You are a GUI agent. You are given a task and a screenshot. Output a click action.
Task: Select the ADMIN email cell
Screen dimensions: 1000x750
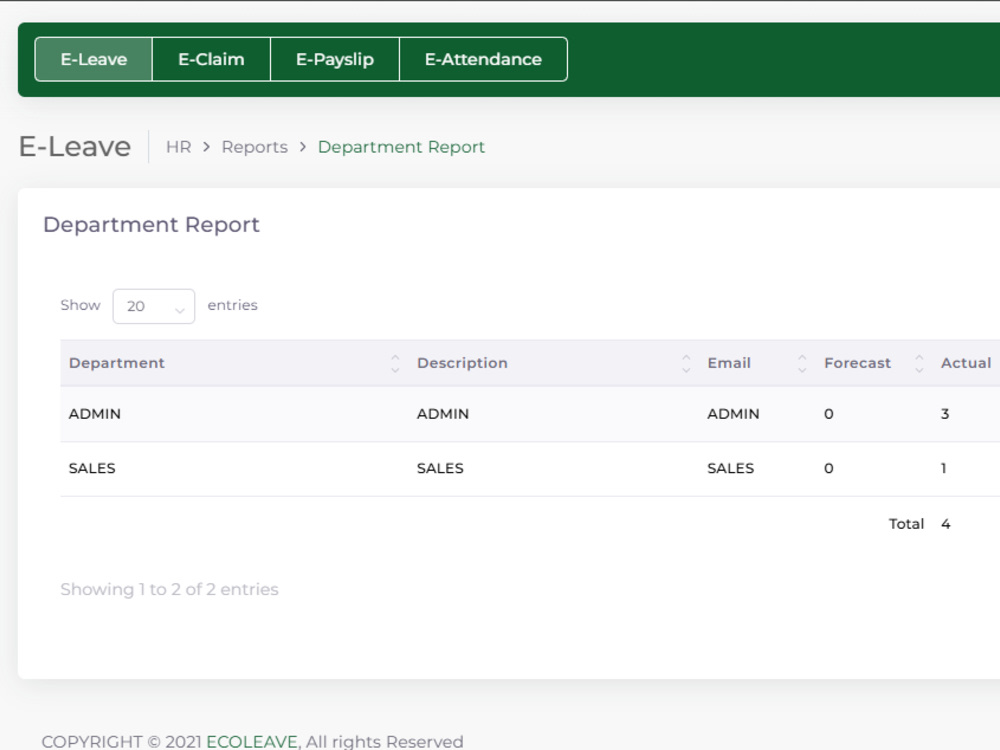pyautogui.click(x=733, y=414)
